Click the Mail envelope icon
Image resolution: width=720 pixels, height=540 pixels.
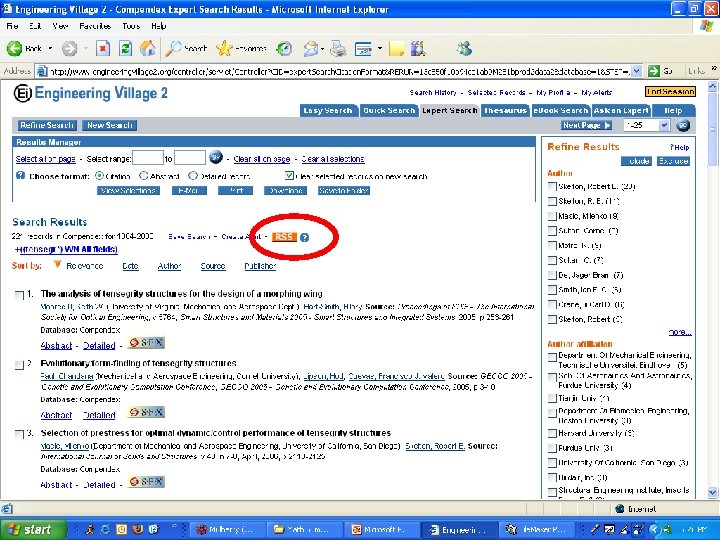coord(311,48)
